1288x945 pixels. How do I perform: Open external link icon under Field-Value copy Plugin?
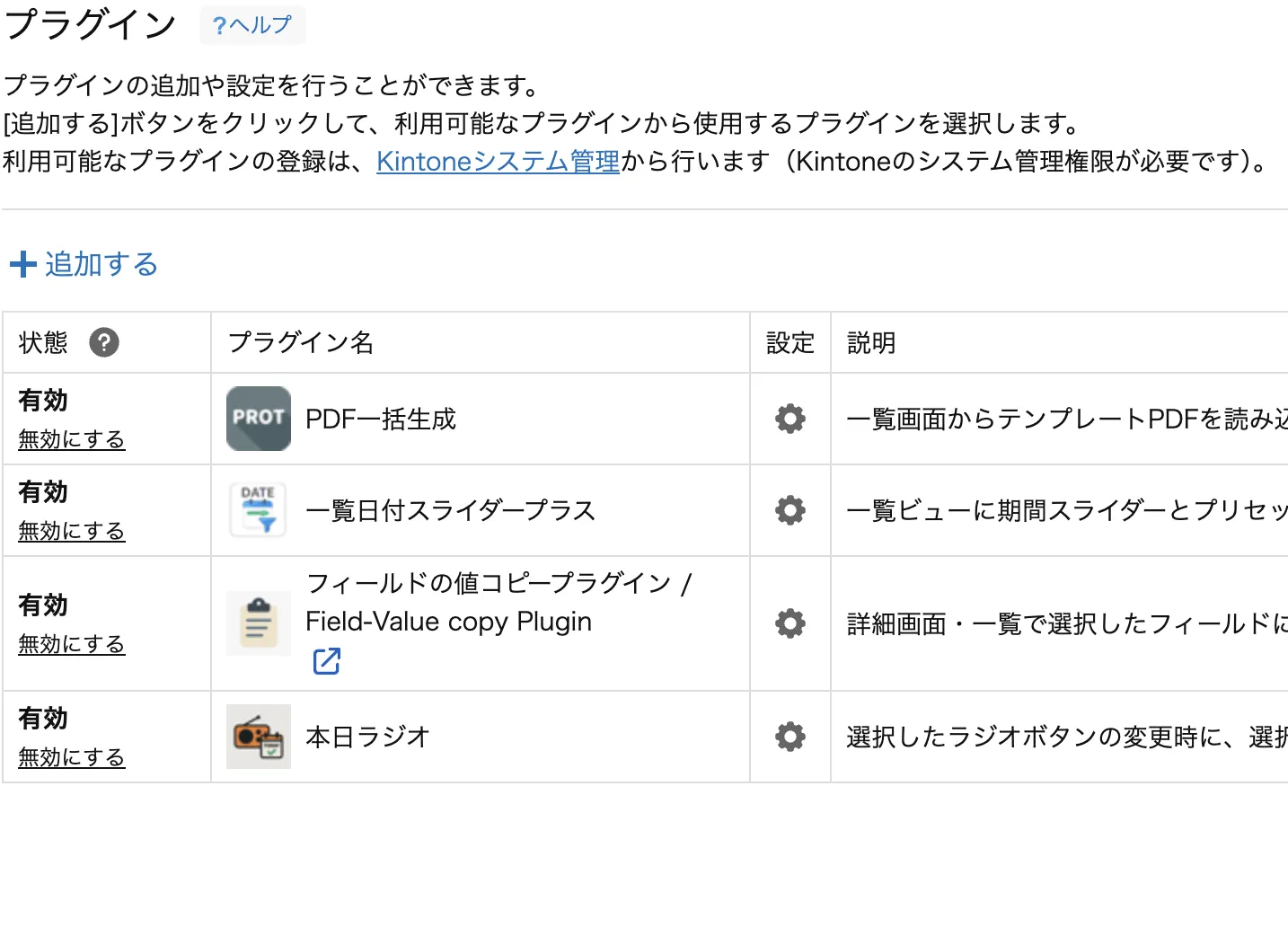coord(326,661)
